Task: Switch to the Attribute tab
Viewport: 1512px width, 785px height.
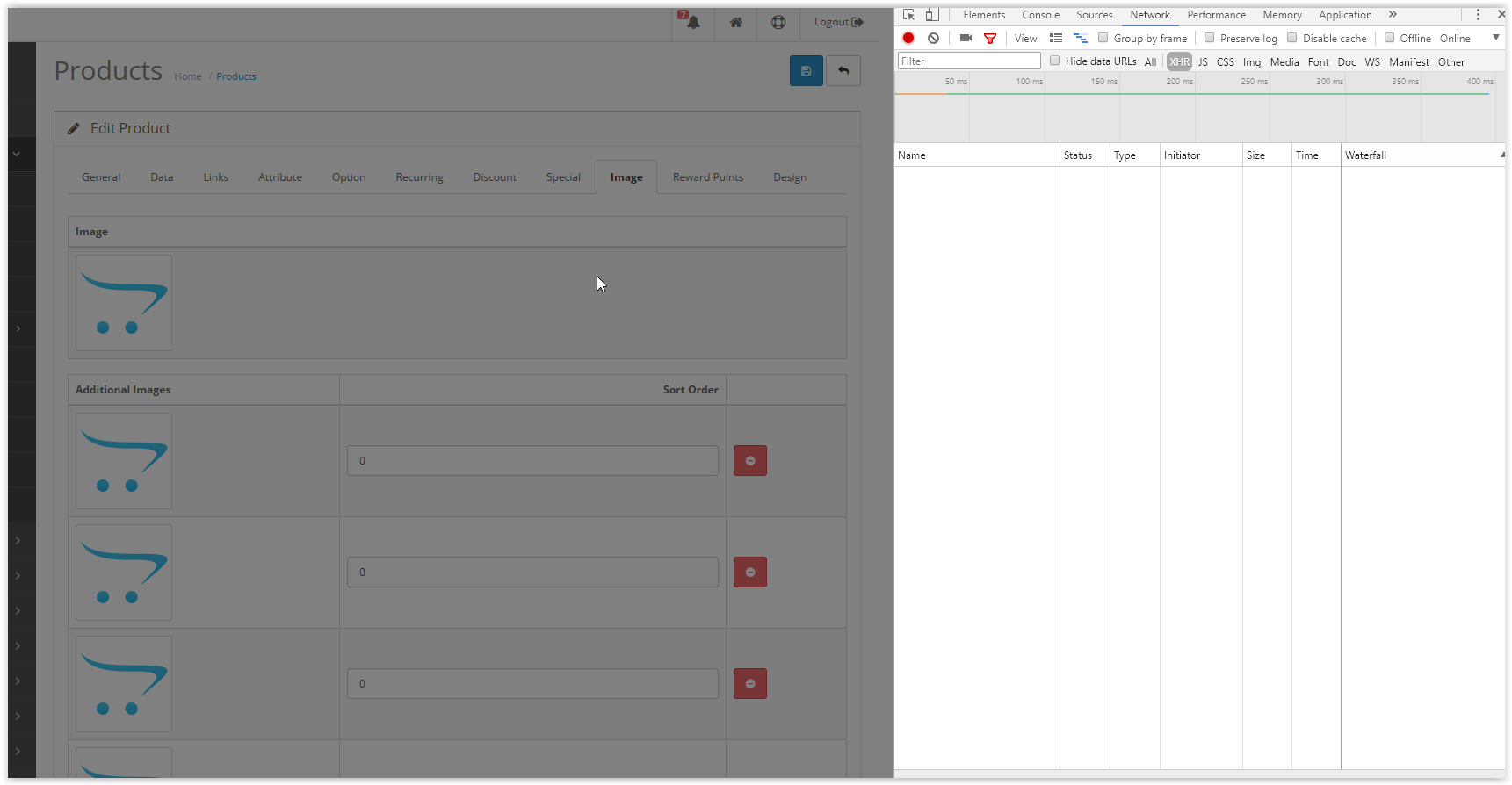Action: (x=280, y=177)
